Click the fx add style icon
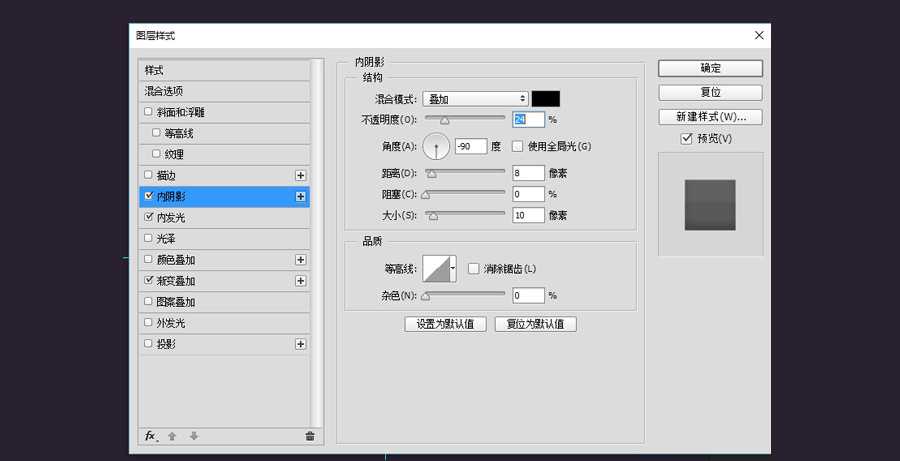 pos(151,436)
